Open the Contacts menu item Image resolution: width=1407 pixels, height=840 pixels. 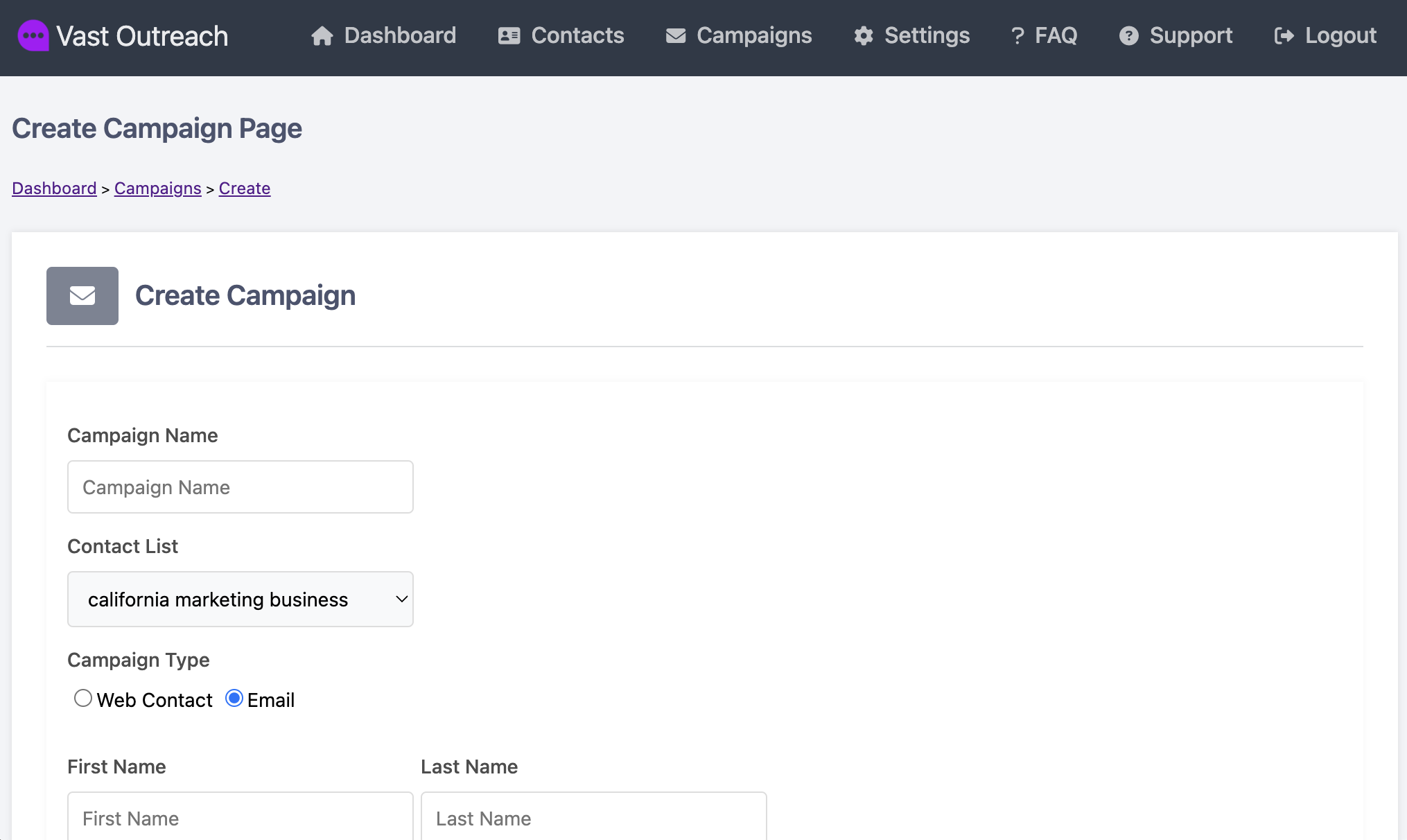tap(561, 36)
